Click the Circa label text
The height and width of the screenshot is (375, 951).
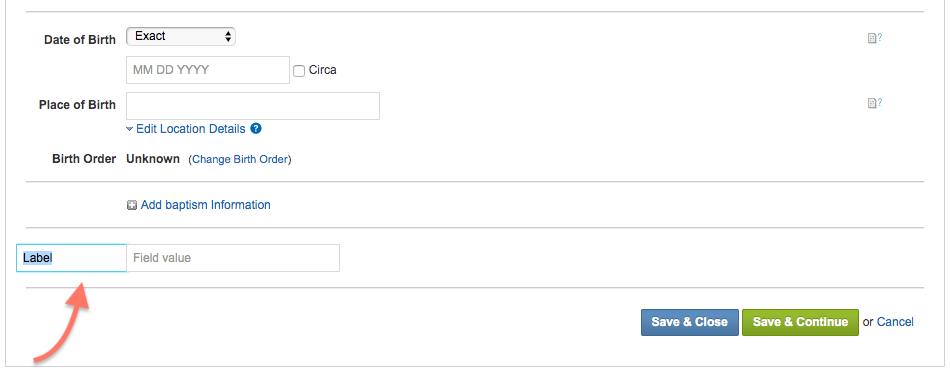[323, 70]
